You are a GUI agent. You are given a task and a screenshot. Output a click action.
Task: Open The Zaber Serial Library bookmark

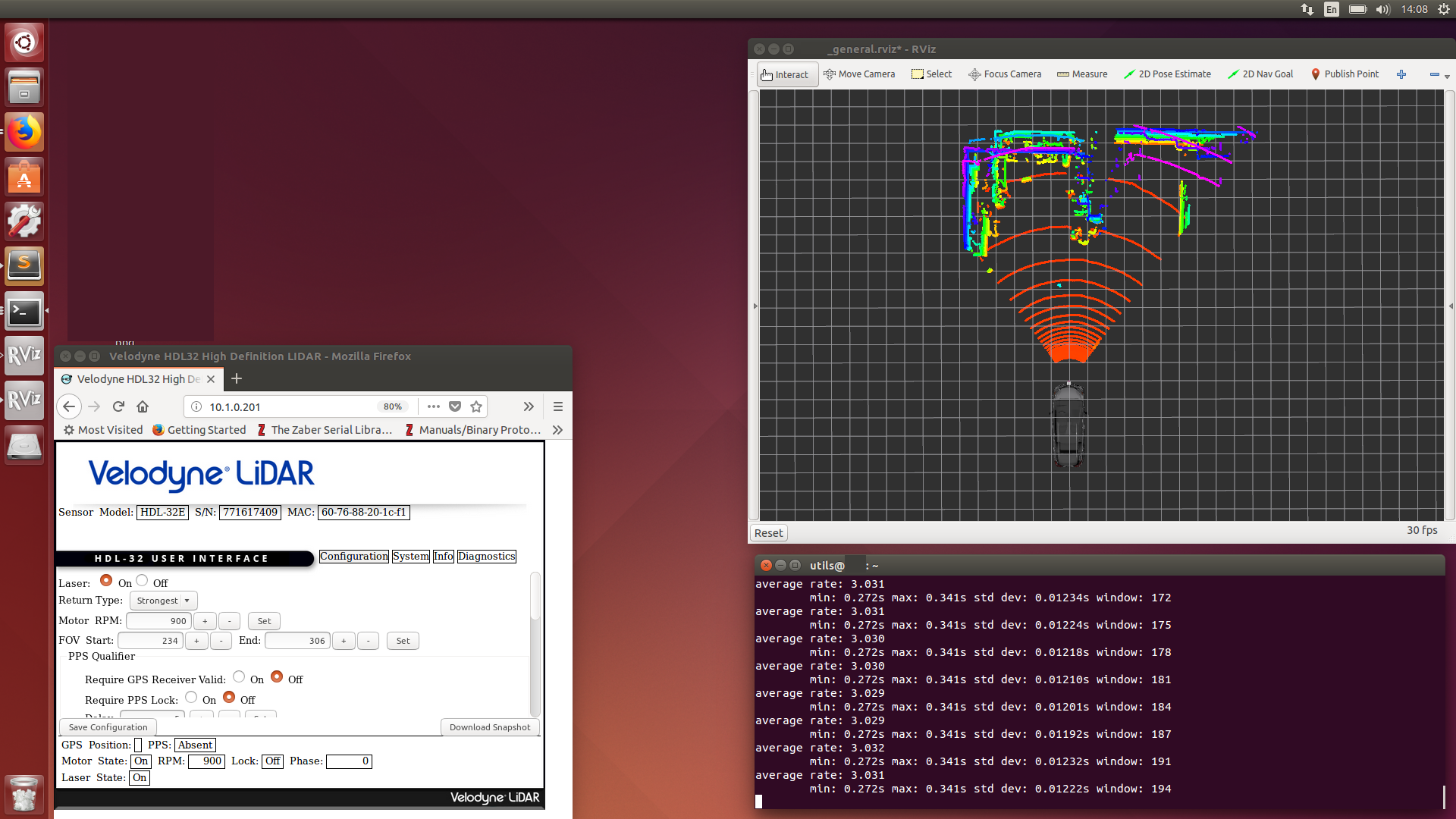click(325, 430)
